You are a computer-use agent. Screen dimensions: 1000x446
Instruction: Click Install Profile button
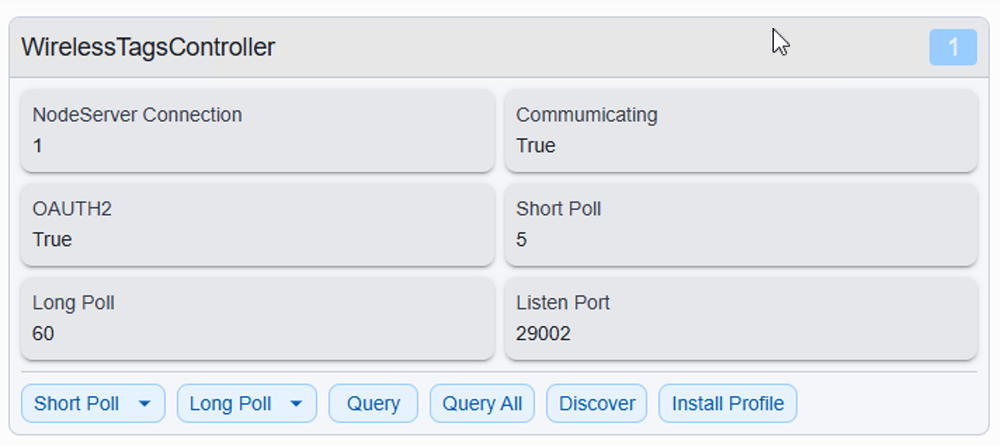[x=728, y=403]
